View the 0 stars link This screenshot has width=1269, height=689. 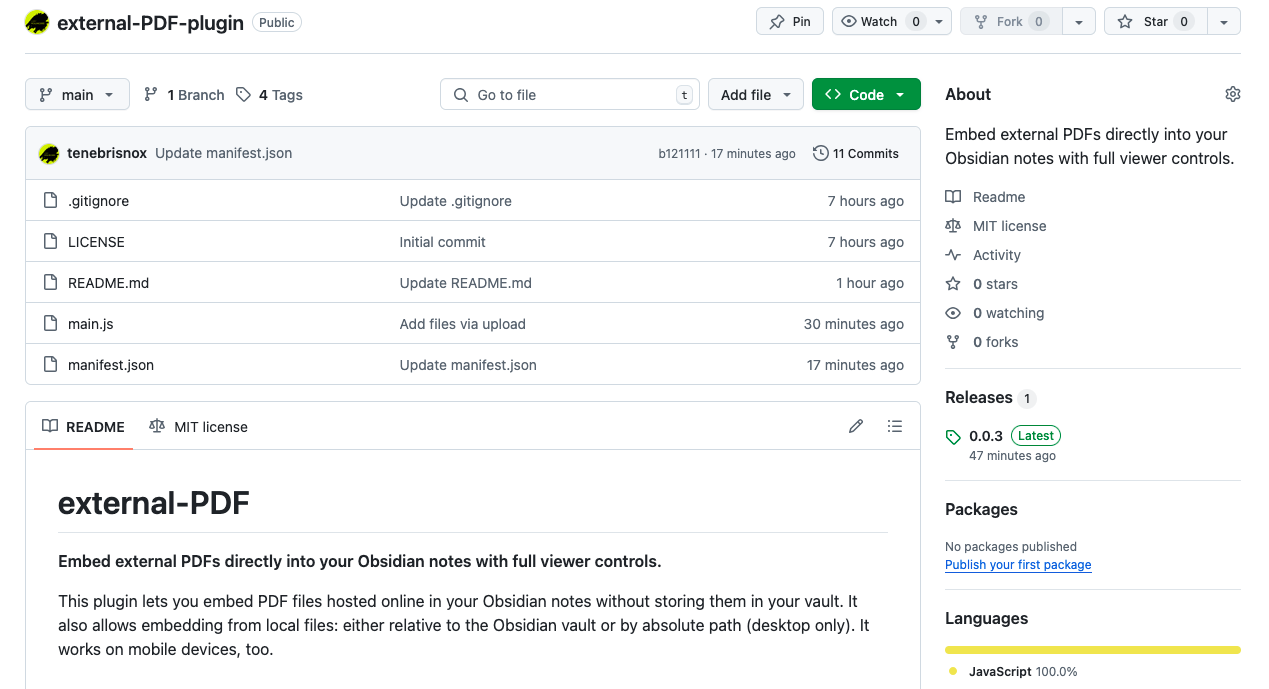[x=981, y=284]
